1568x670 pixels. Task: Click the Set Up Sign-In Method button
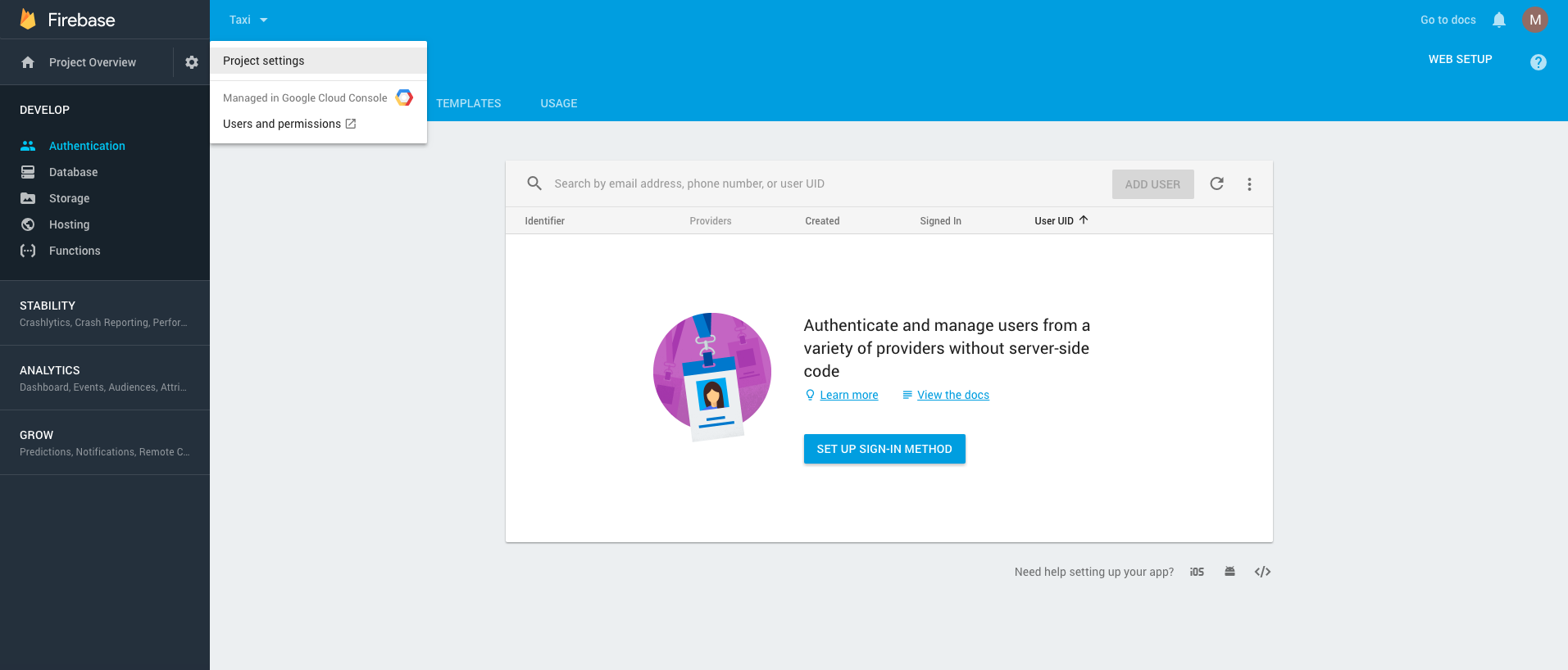pyautogui.click(x=884, y=449)
